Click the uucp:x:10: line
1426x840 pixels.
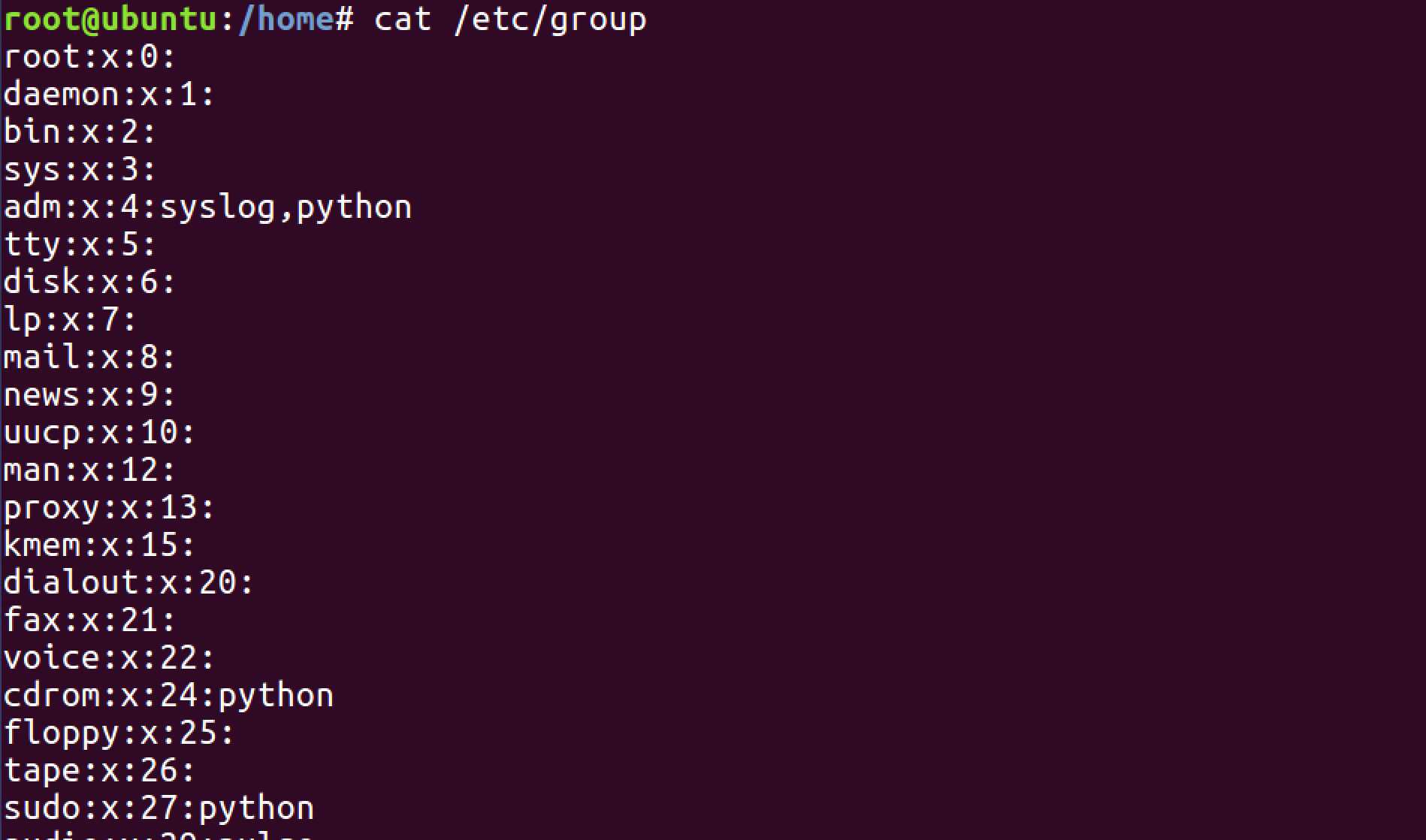(x=99, y=433)
